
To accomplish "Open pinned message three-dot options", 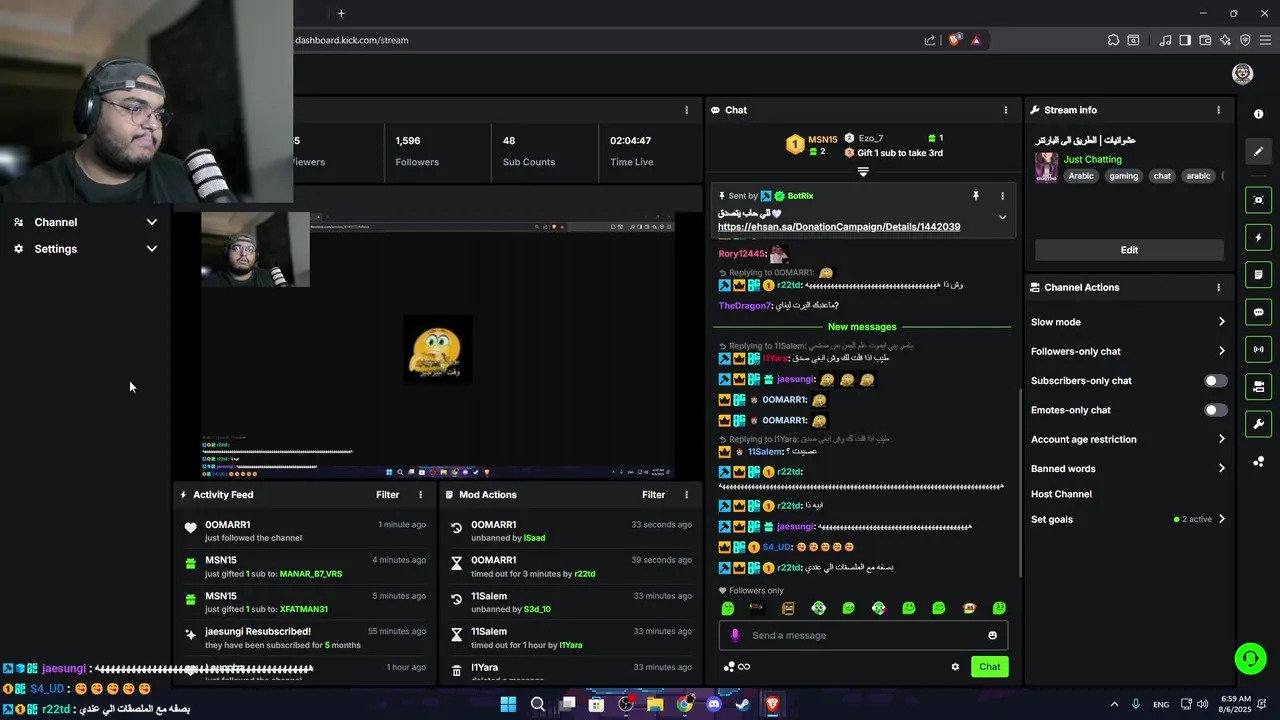I will 1003,196.
